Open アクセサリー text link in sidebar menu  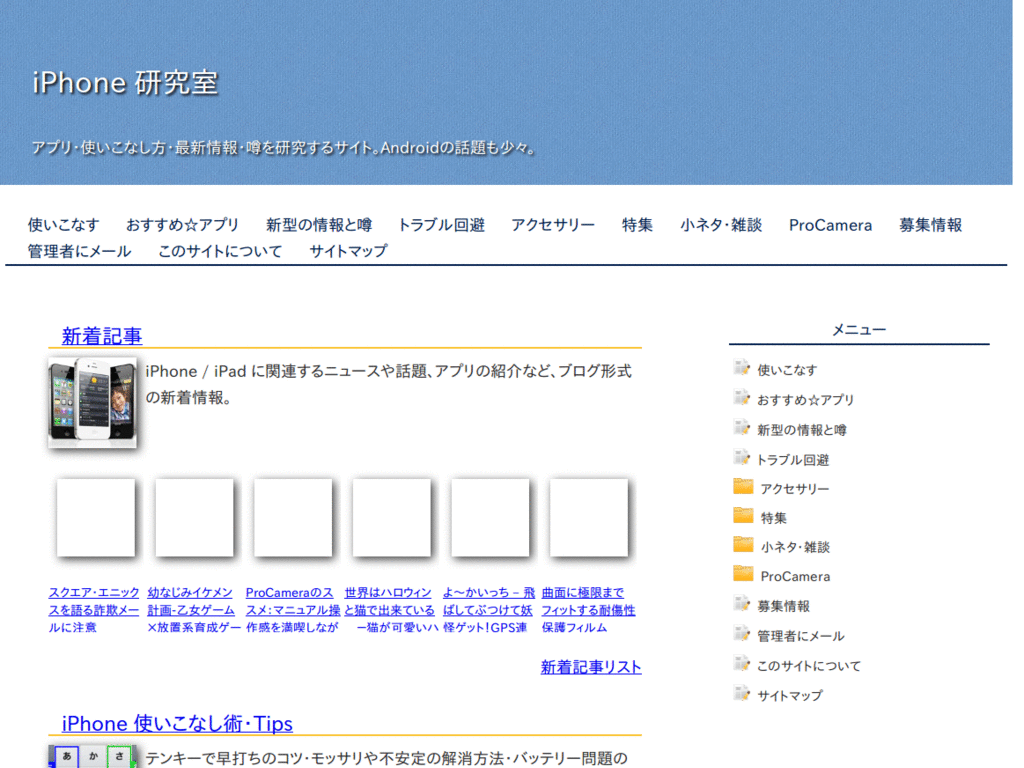[795, 489]
